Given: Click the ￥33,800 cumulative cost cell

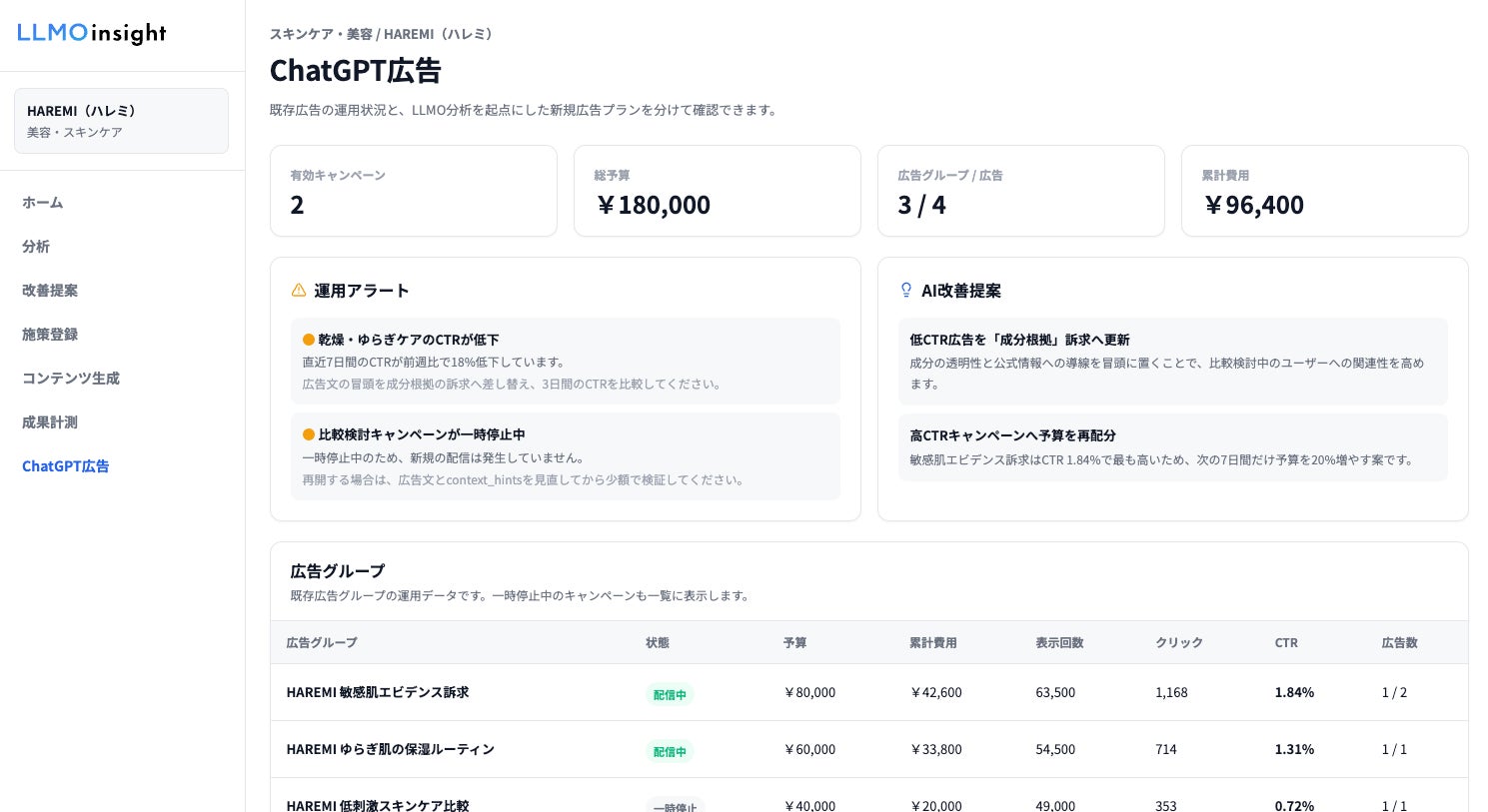Looking at the screenshot, I should pos(936,749).
